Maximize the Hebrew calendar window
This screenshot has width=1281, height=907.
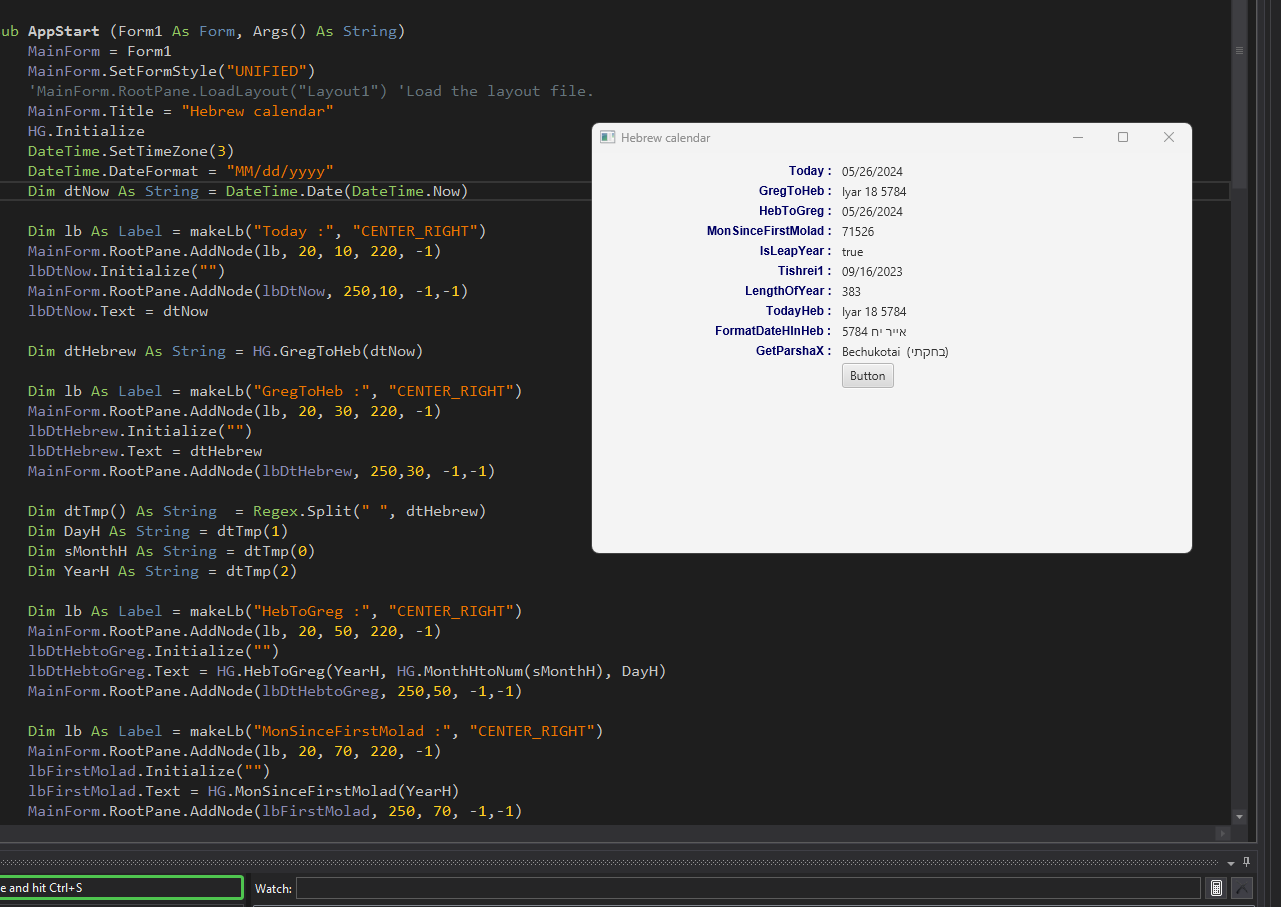[x=1123, y=137]
